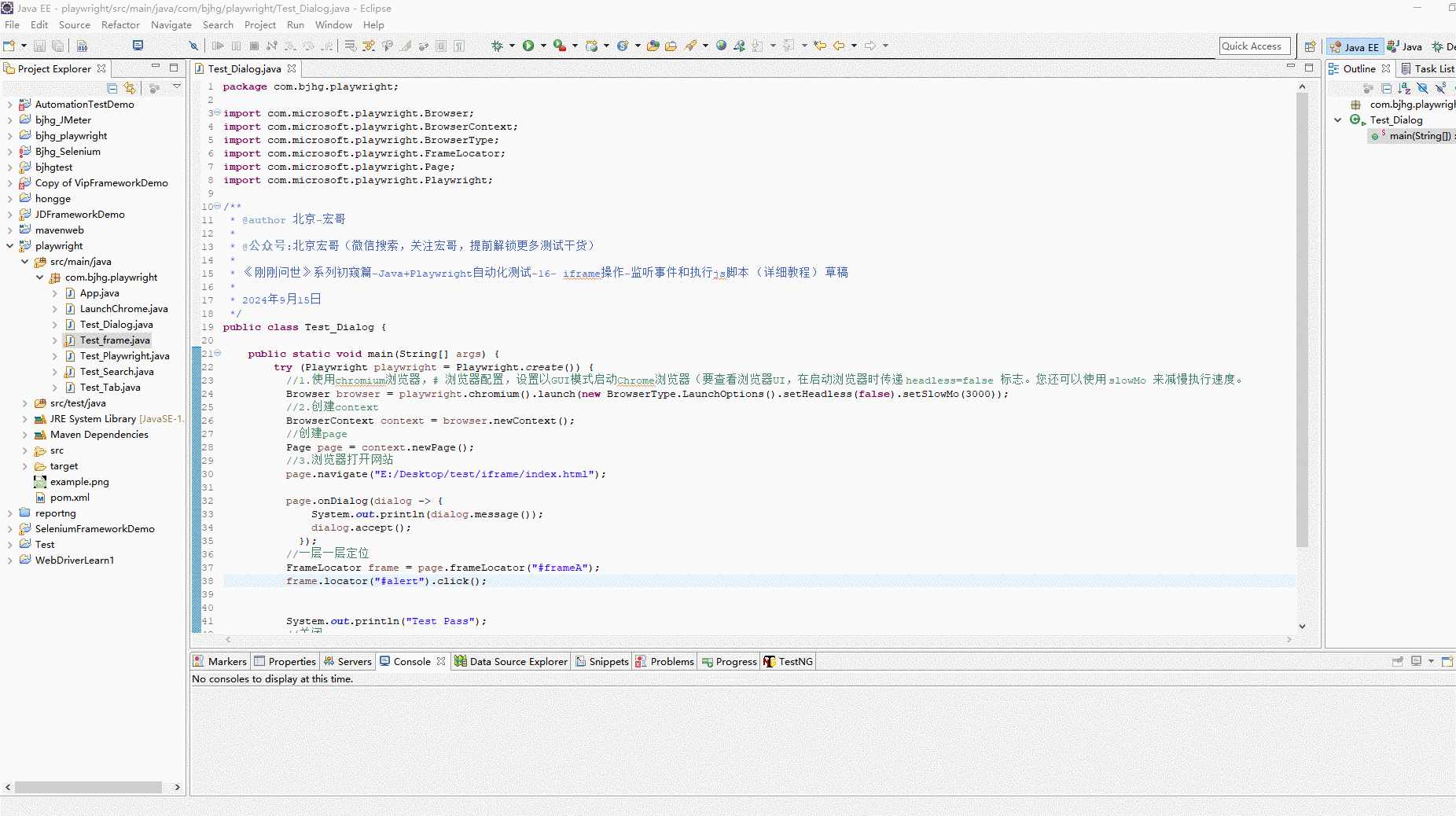Run the program with the green Run icon
This screenshot has width=1456, height=816.
tap(528, 46)
